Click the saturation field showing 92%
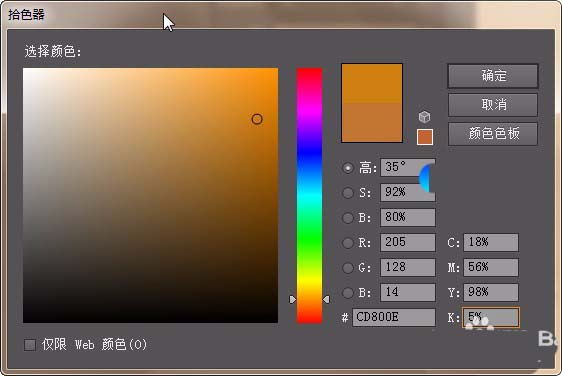 tap(408, 192)
